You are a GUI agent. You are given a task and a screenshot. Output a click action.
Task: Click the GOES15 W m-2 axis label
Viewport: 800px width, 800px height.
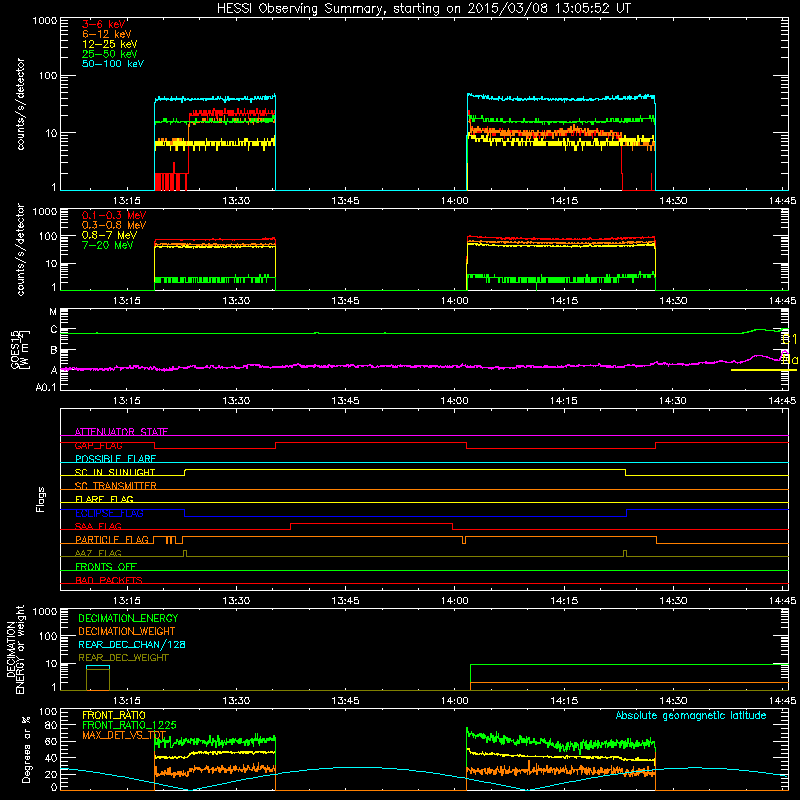[20, 349]
